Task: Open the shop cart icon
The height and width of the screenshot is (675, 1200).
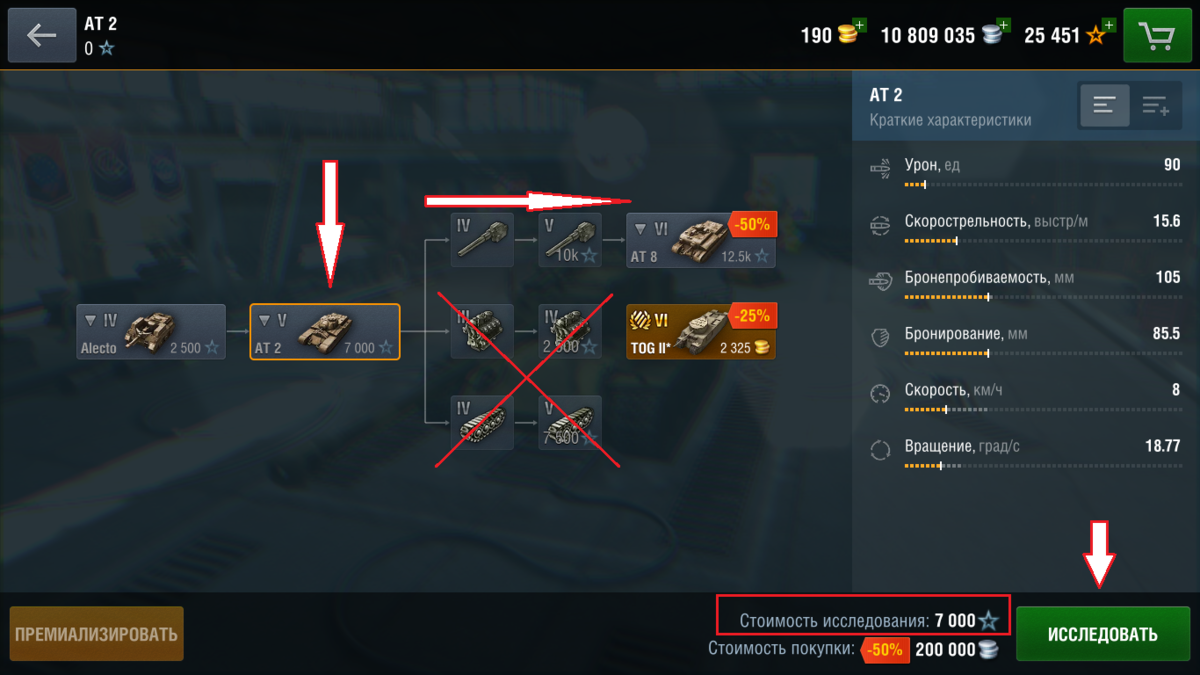Action: pos(1157,36)
